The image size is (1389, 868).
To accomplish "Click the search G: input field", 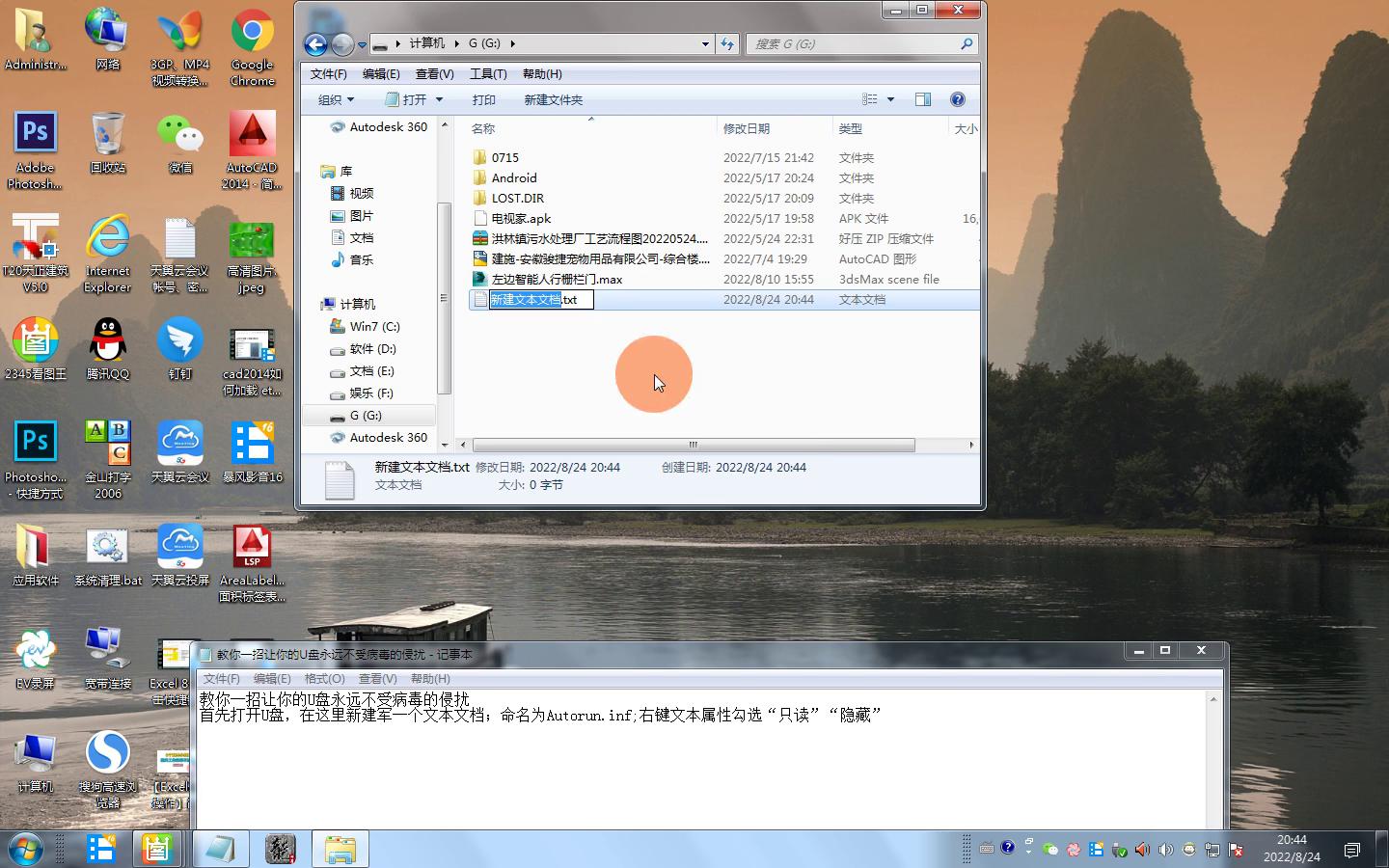I will [854, 43].
